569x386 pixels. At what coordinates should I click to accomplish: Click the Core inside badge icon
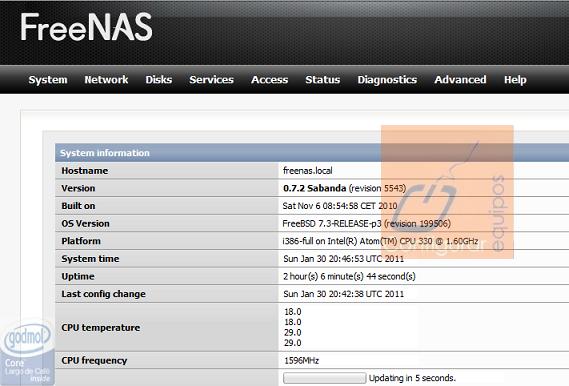click(27, 352)
